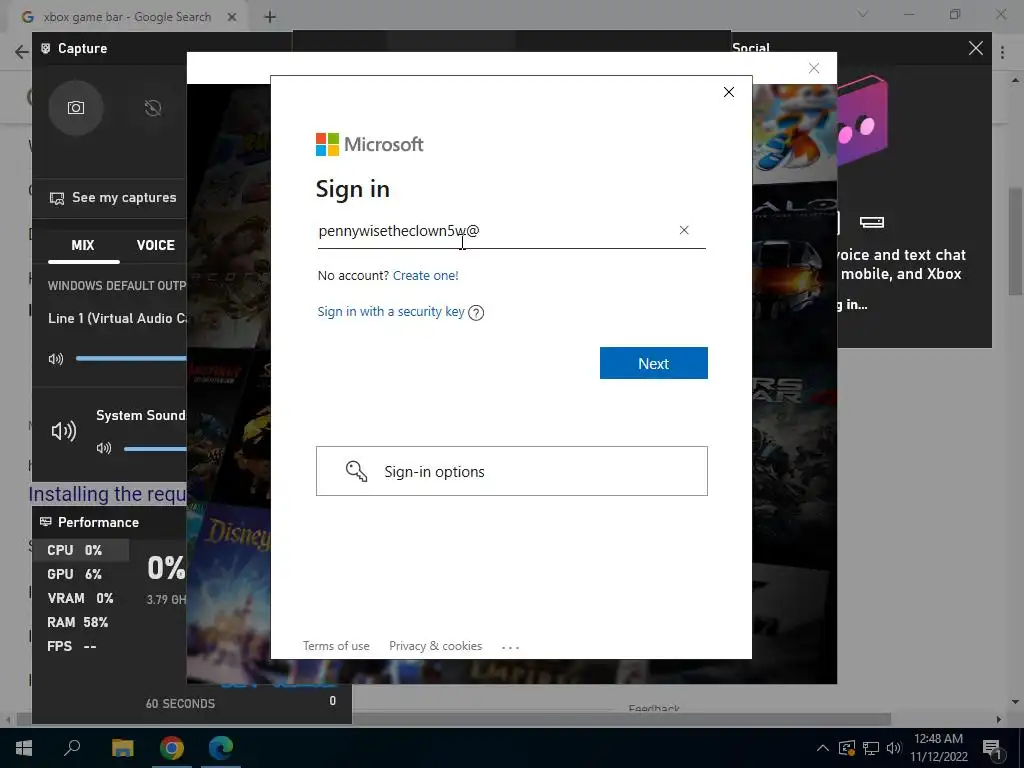Mute the Line 1 output speaker icon
The width and height of the screenshot is (1024, 768).
[x=56, y=359]
